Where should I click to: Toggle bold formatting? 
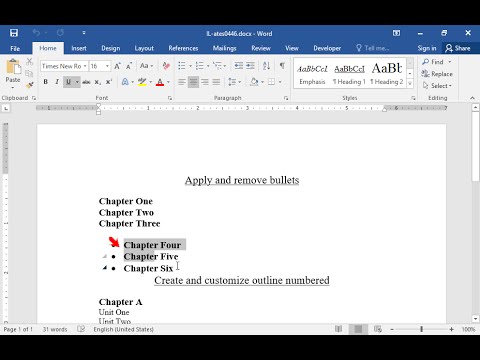coord(46,82)
